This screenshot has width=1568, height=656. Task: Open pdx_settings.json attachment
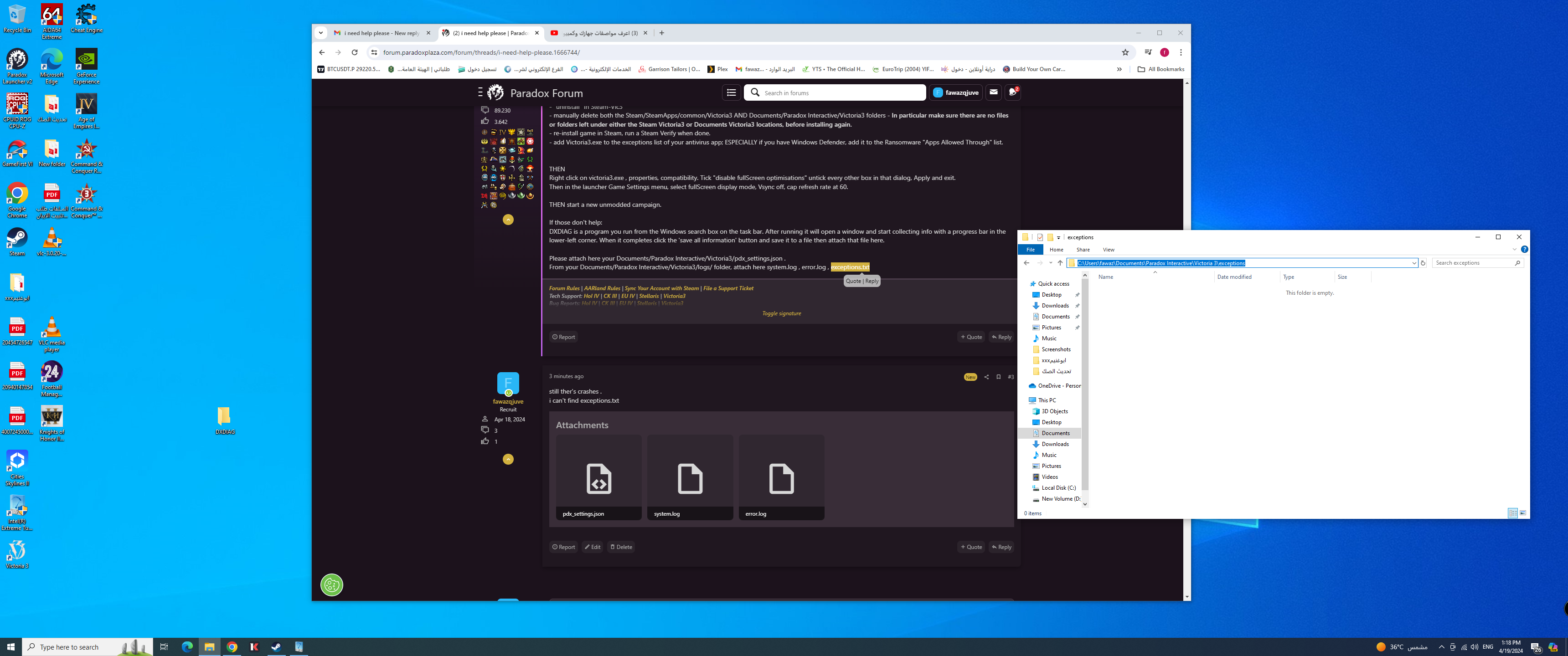[x=598, y=477]
